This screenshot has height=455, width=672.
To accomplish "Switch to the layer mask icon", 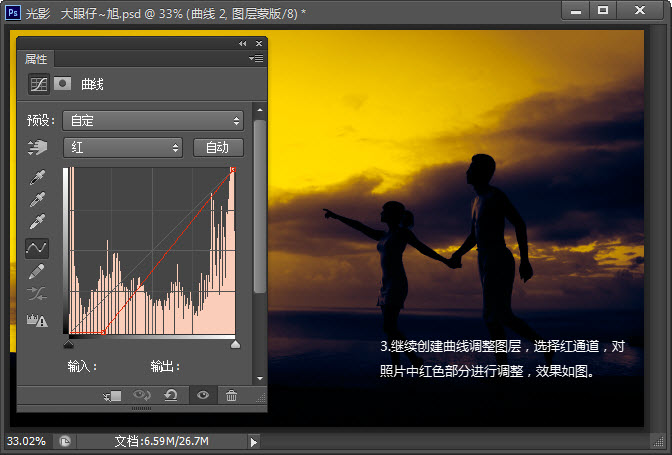I will 62,83.
